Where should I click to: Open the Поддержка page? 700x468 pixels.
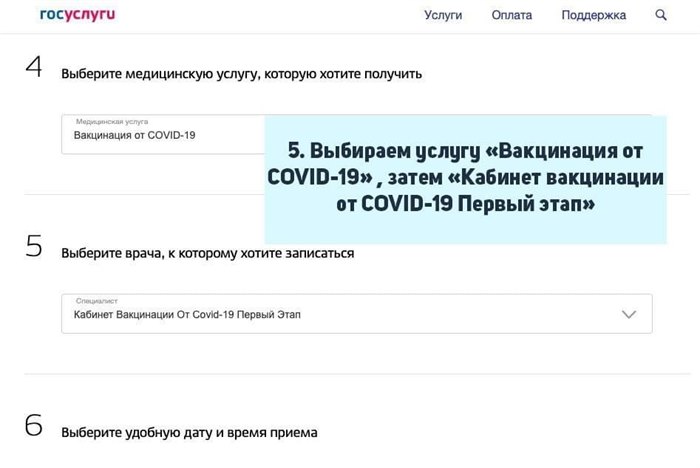pyautogui.click(x=593, y=15)
